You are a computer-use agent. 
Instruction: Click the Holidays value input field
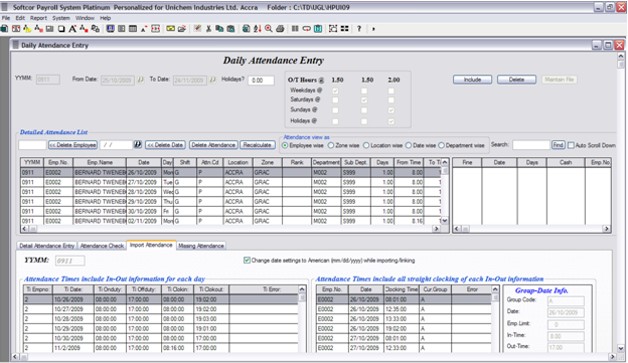click(x=261, y=80)
